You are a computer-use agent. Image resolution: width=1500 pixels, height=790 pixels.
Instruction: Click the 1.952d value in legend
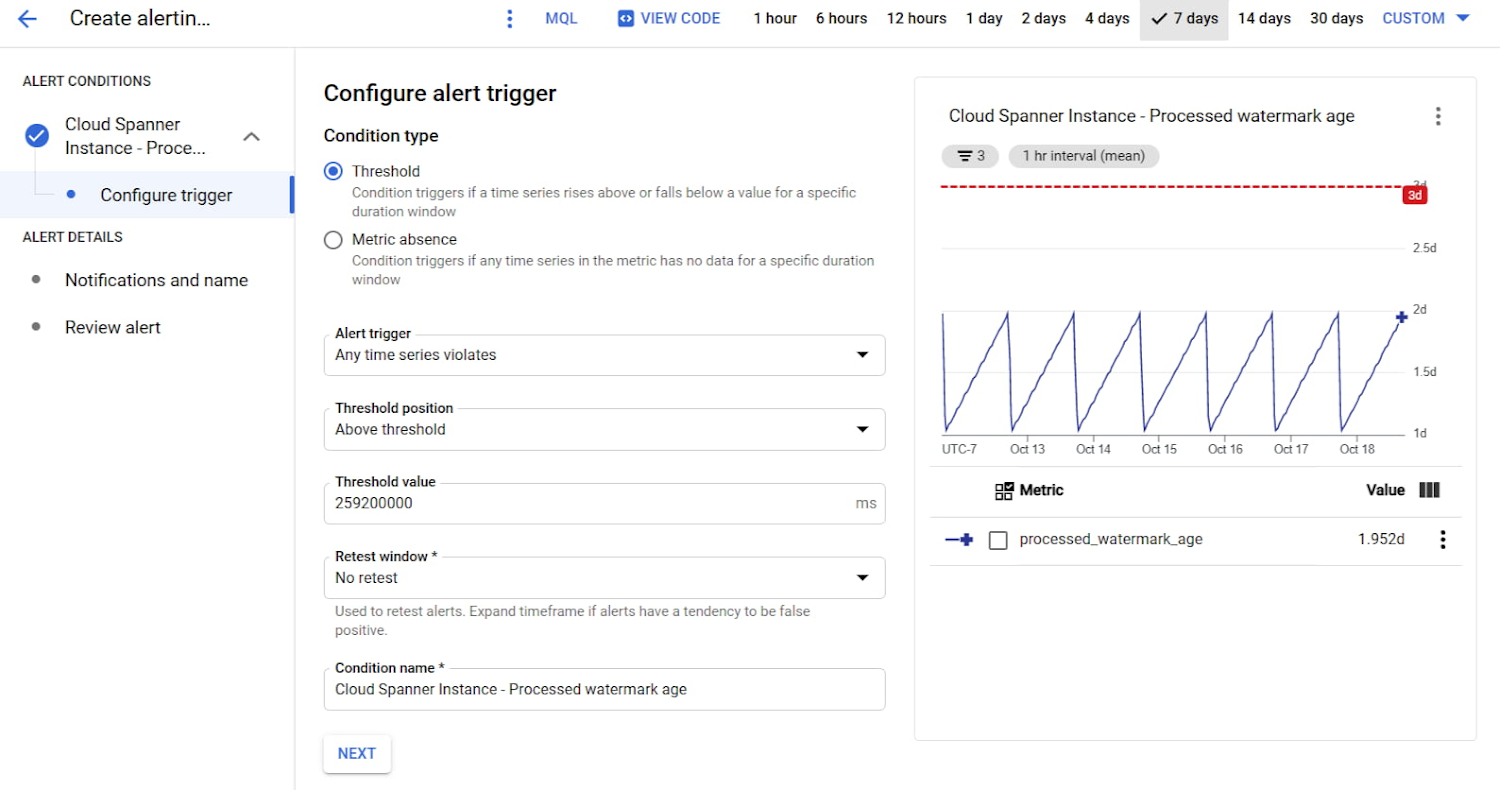[1381, 540]
